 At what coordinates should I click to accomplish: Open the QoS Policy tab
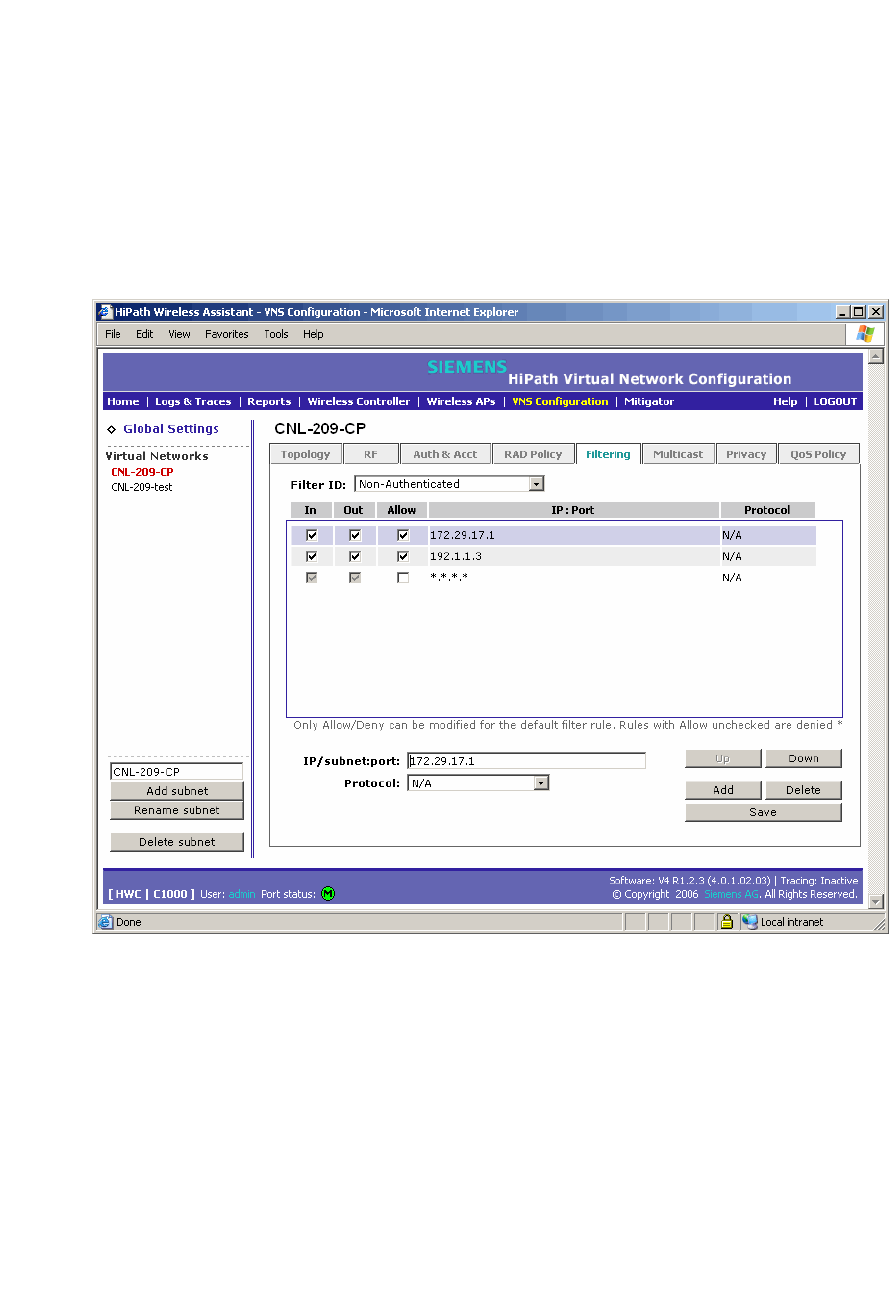(818, 454)
